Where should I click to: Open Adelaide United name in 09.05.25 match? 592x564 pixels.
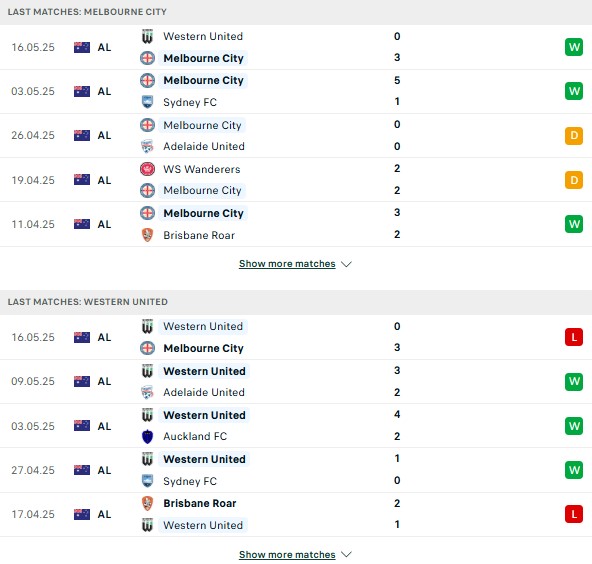[x=204, y=392]
